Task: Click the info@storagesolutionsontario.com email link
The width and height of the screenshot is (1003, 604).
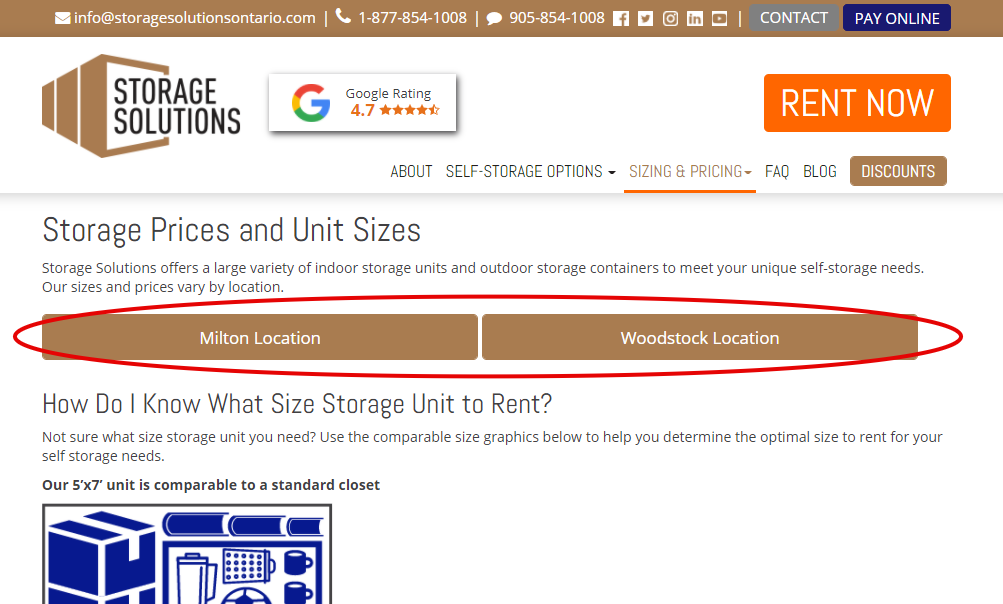Action: pos(194,18)
